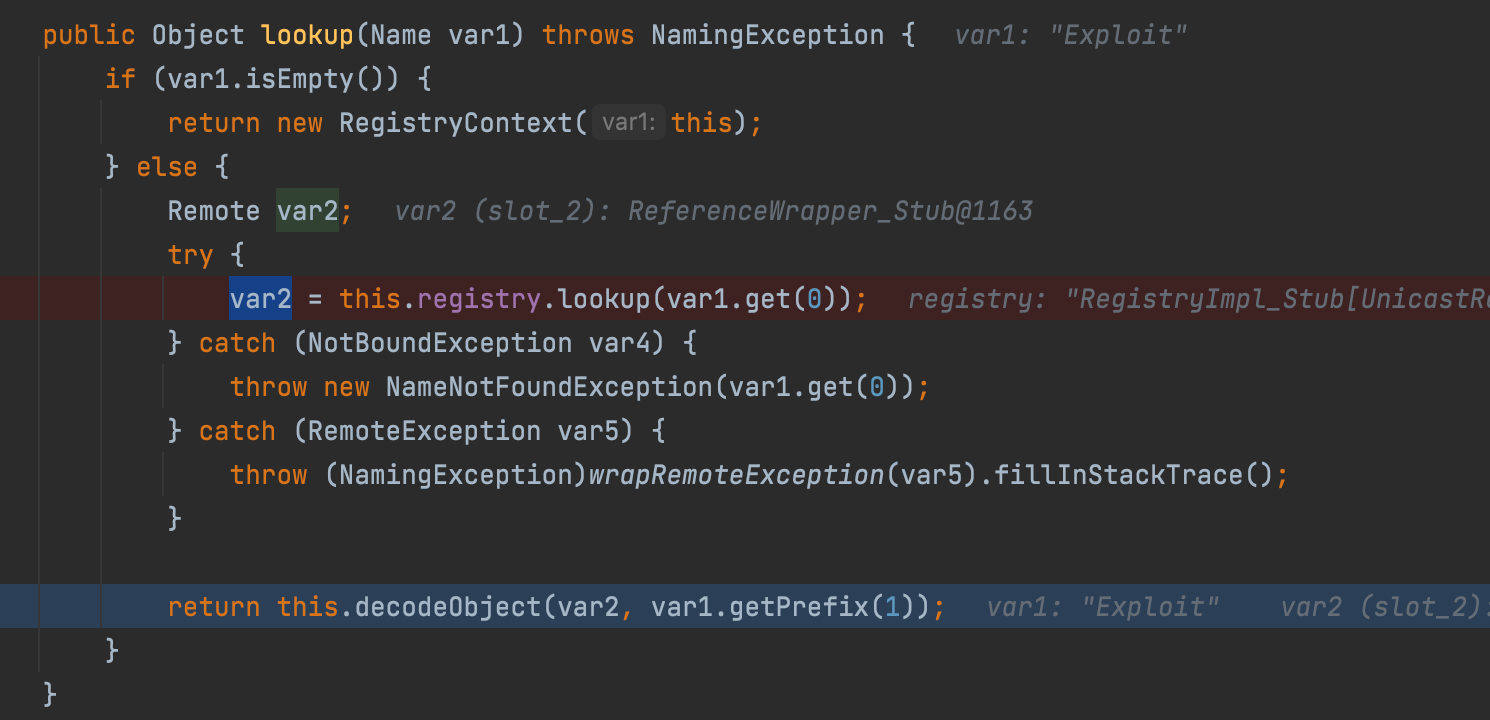Click the try keyword
This screenshot has width=1490, height=720.
coord(190,255)
